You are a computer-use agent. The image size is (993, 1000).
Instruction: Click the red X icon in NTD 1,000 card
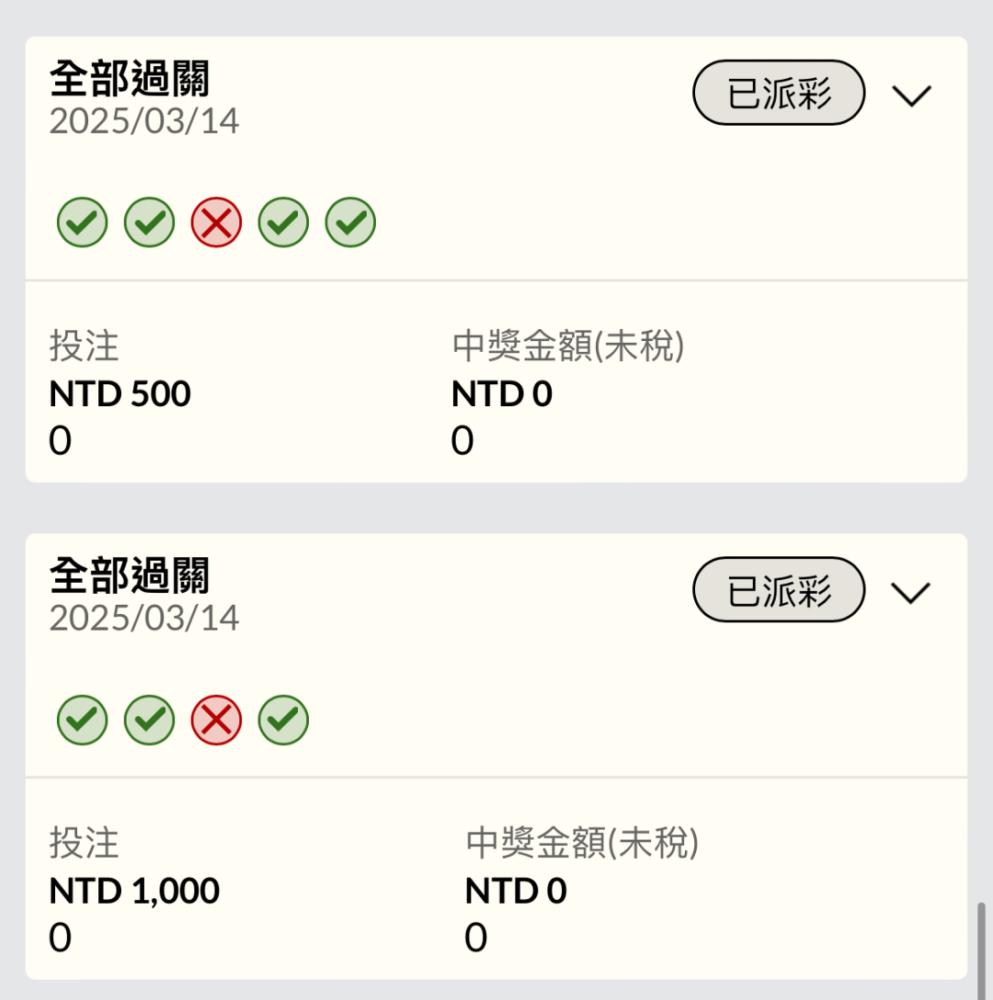tap(216, 719)
